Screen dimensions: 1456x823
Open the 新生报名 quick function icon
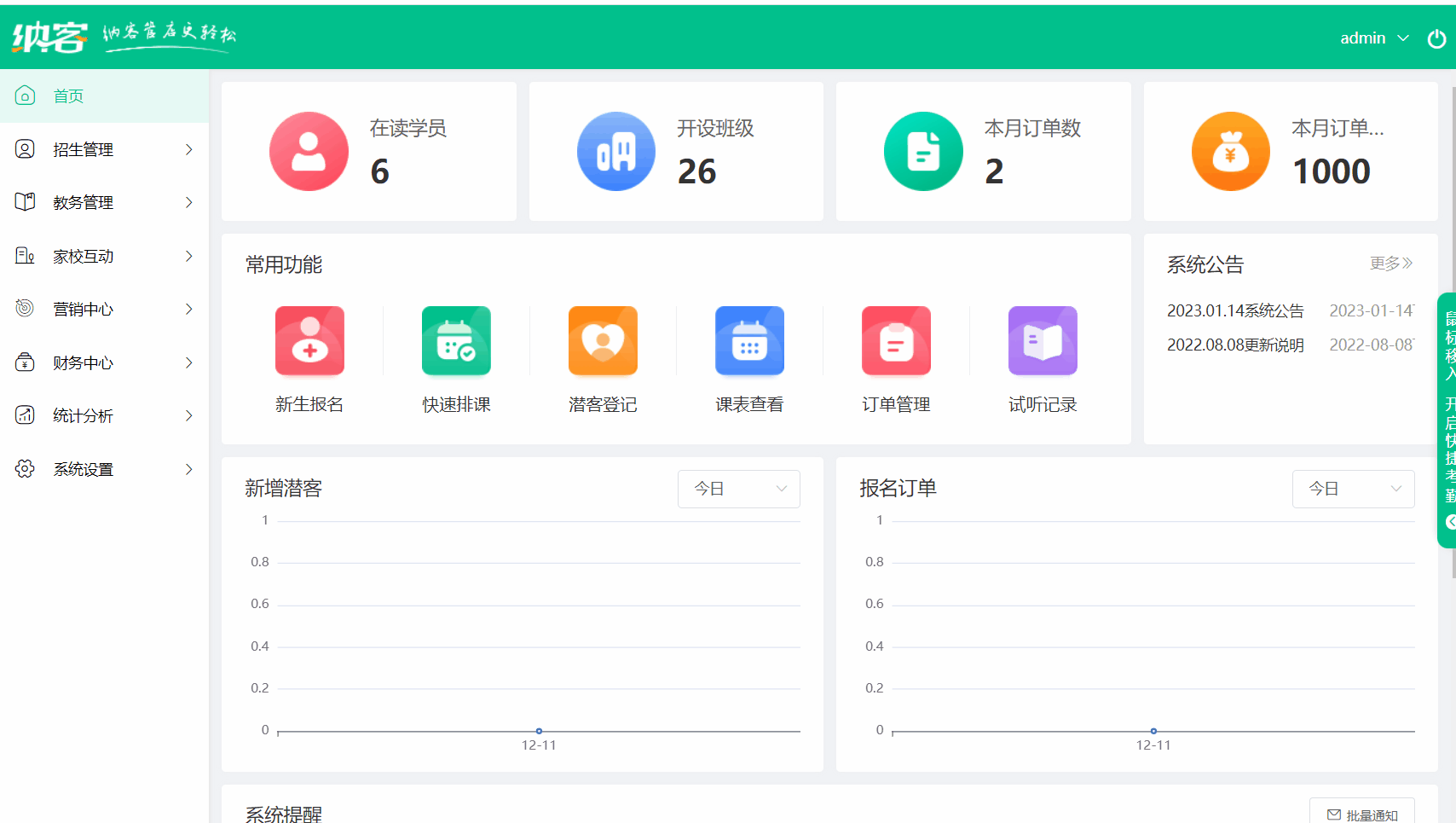point(309,340)
